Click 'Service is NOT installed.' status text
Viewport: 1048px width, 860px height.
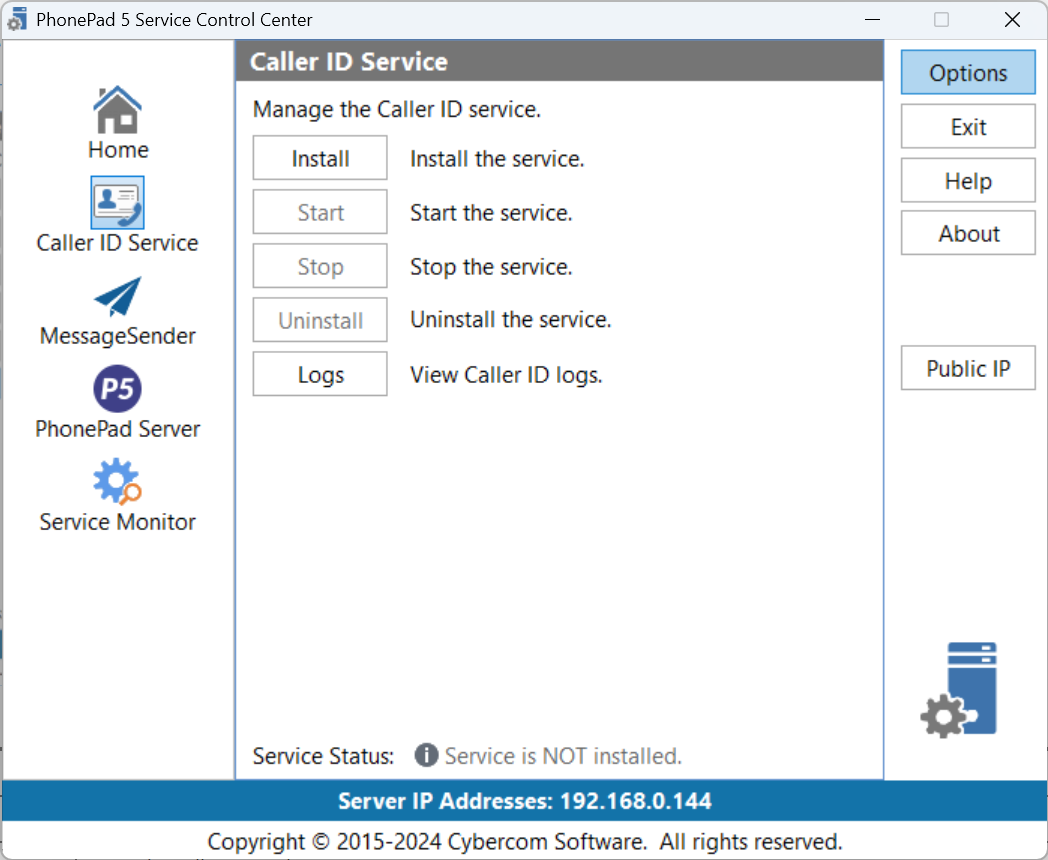[x=563, y=756]
